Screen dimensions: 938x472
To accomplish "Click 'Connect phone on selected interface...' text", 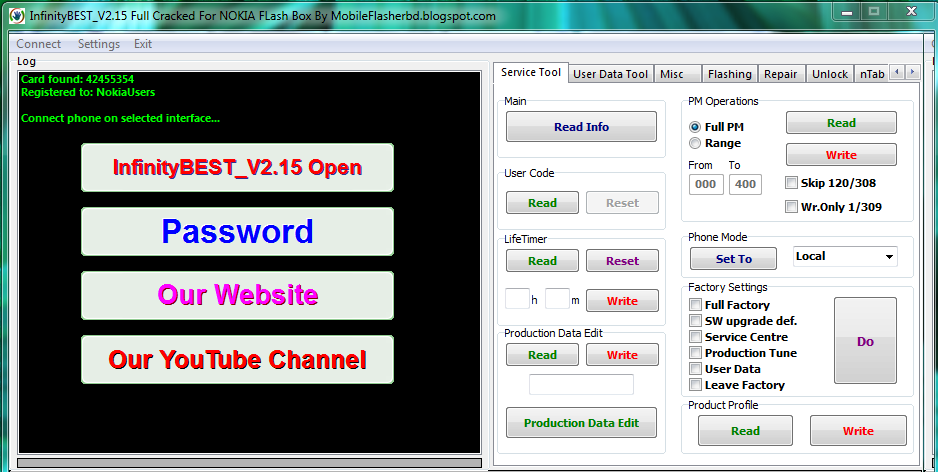I will (x=120, y=118).
